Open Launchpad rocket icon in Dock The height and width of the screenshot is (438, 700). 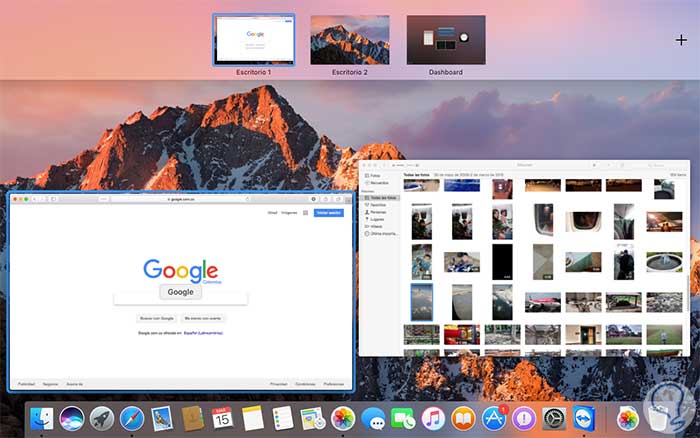tap(102, 419)
